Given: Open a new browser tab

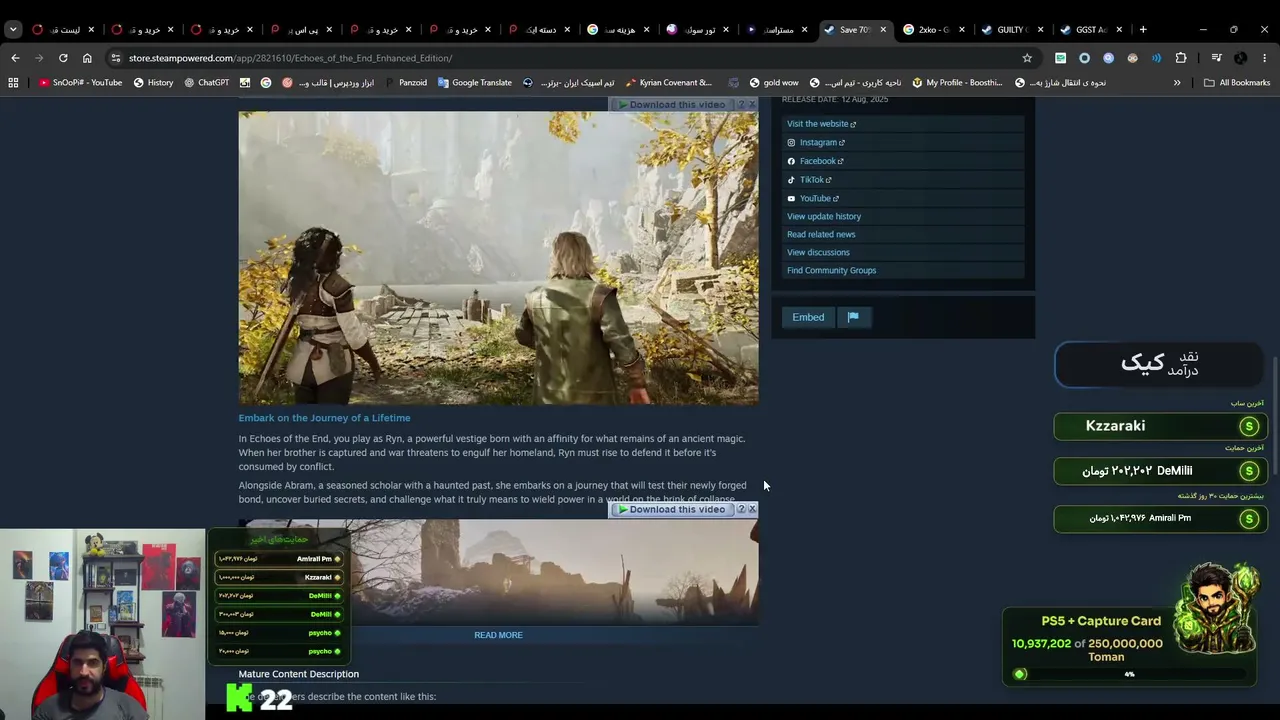Looking at the screenshot, I should [x=1143, y=30].
